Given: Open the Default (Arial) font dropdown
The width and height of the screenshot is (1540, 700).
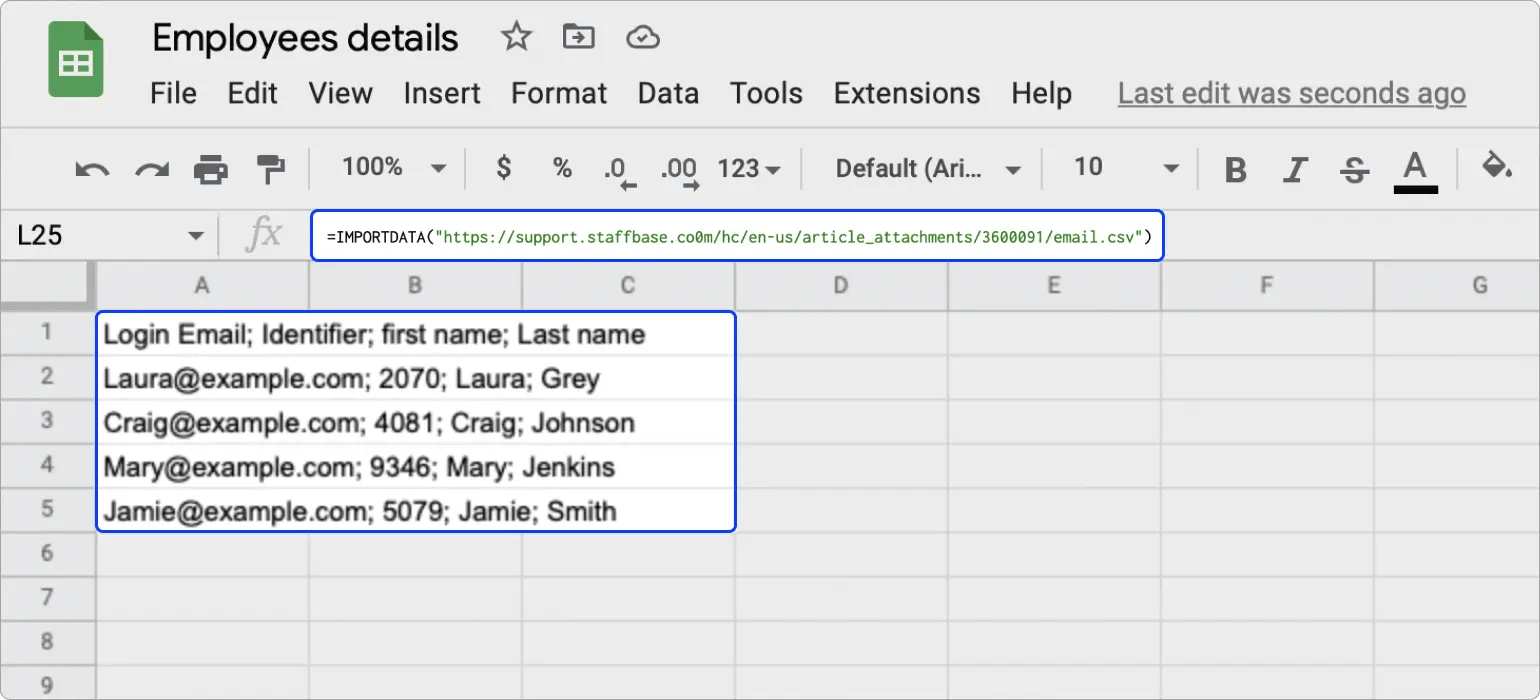Looking at the screenshot, I should click(x=928, y=169).
